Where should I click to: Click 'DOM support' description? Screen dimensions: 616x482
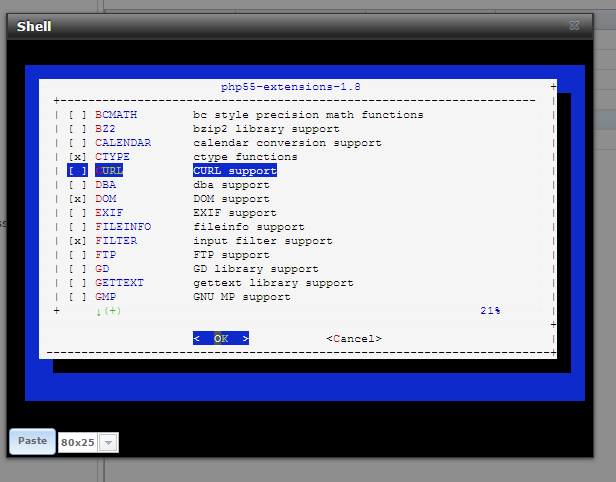click(231, 199)
